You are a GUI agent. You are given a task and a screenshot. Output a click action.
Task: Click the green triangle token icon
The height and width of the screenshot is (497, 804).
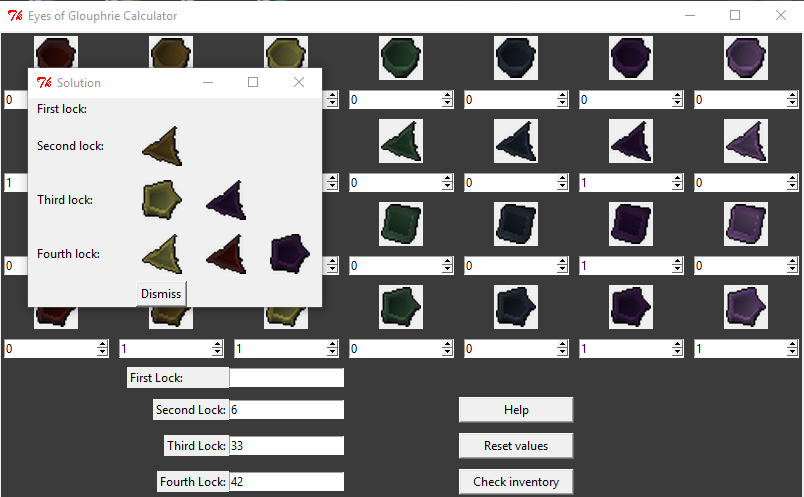[401, 141]
